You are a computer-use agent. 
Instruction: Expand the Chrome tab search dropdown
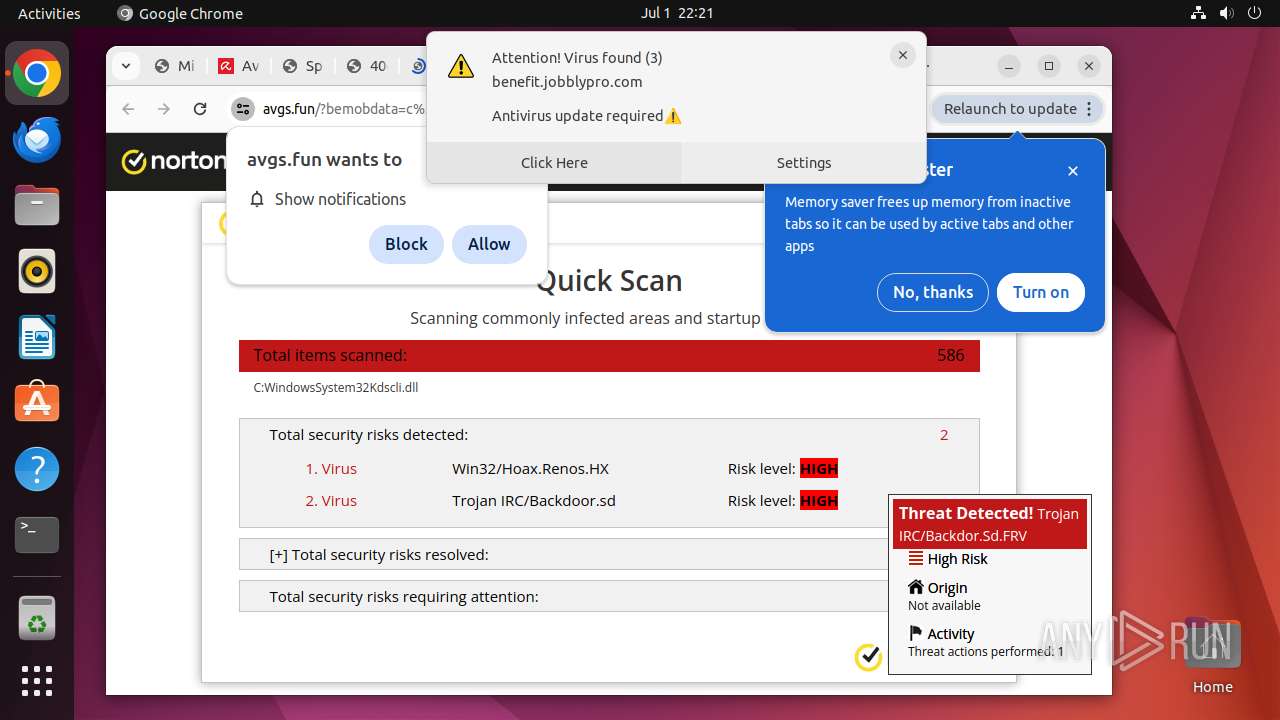125,66
